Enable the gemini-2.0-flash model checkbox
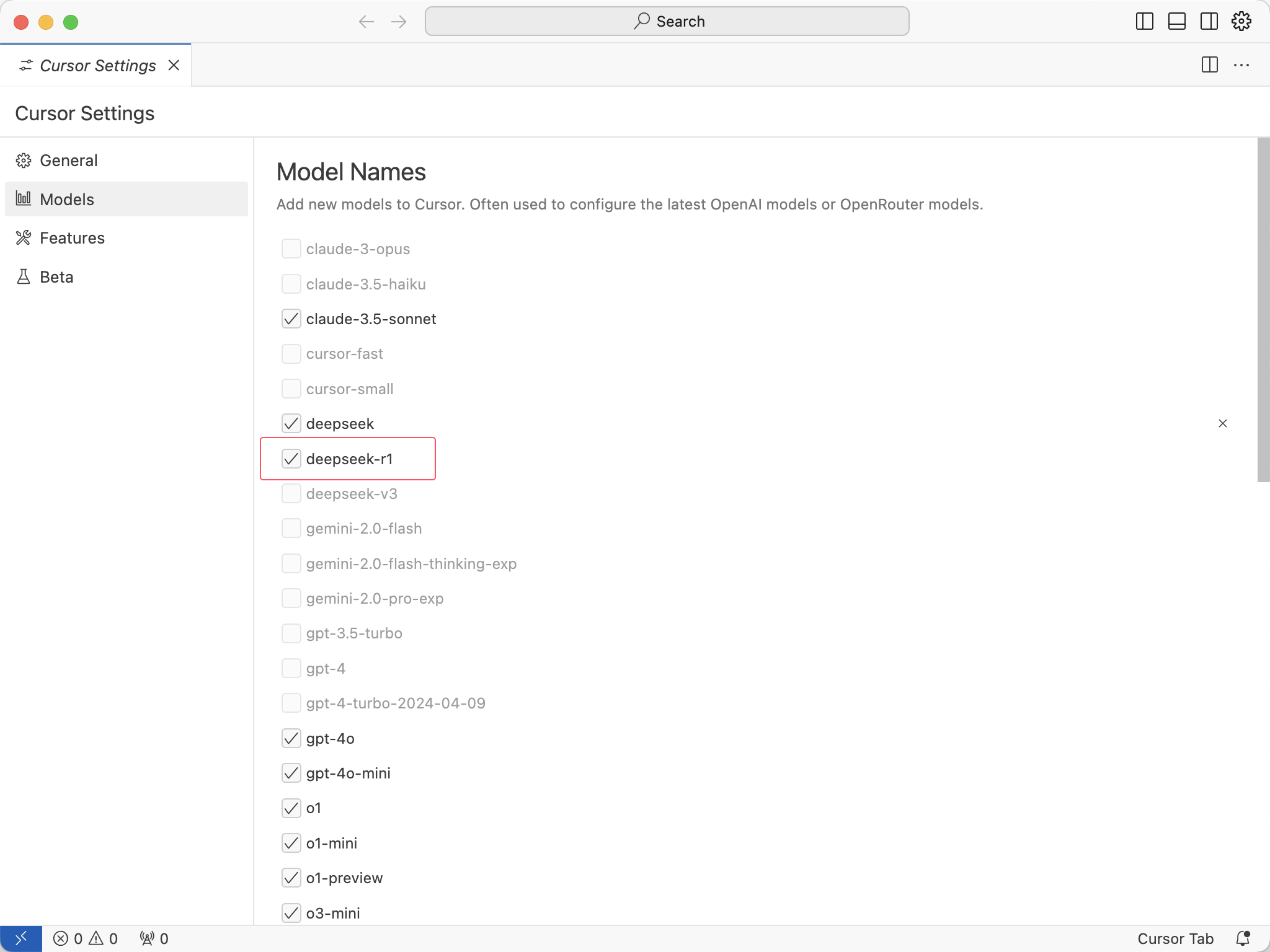Image resolution: width=1270 pixels, height=952 pixels. click(x=291, y=529)
